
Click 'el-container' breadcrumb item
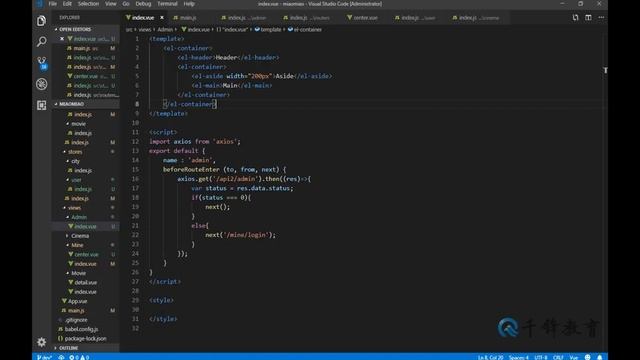[304, 29]
